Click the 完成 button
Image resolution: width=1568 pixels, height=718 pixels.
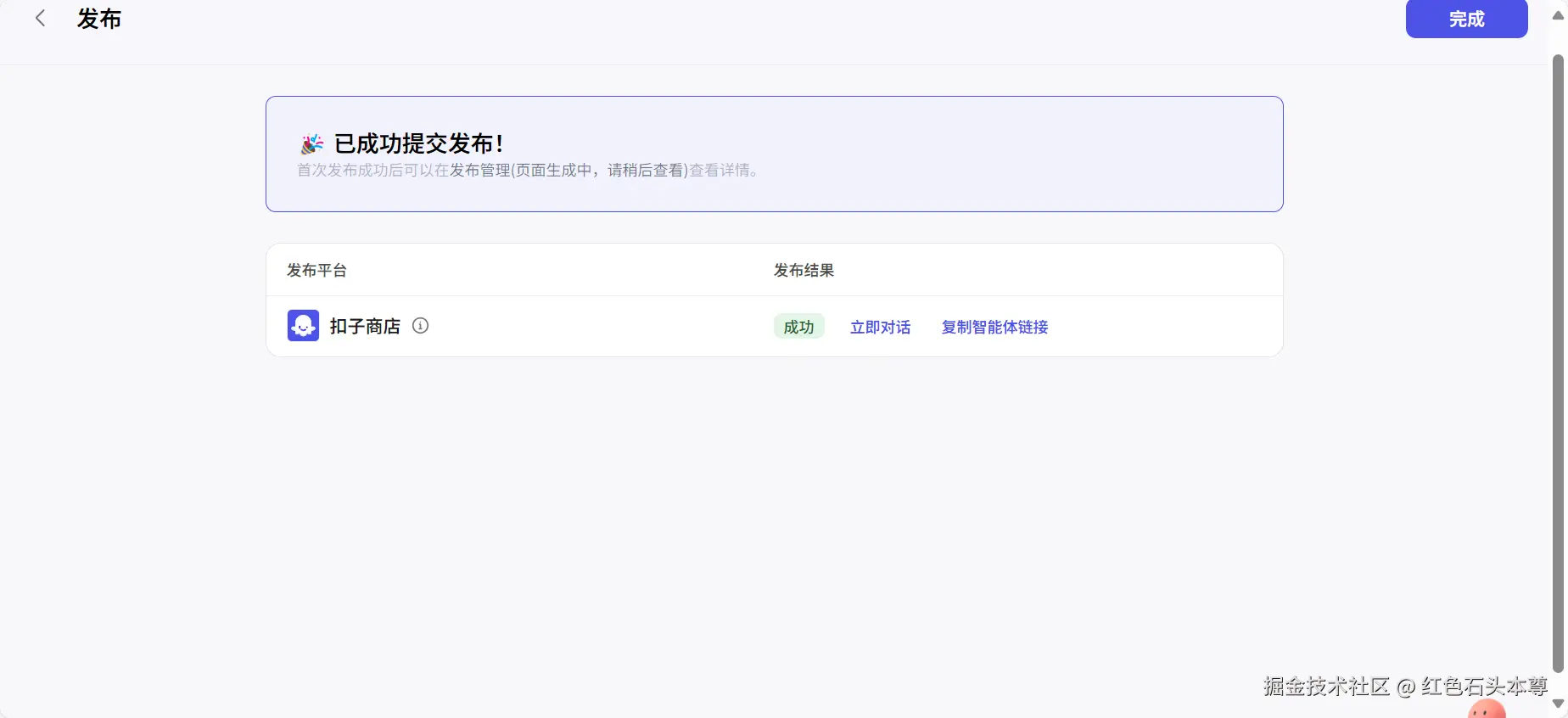(1466, 19)
